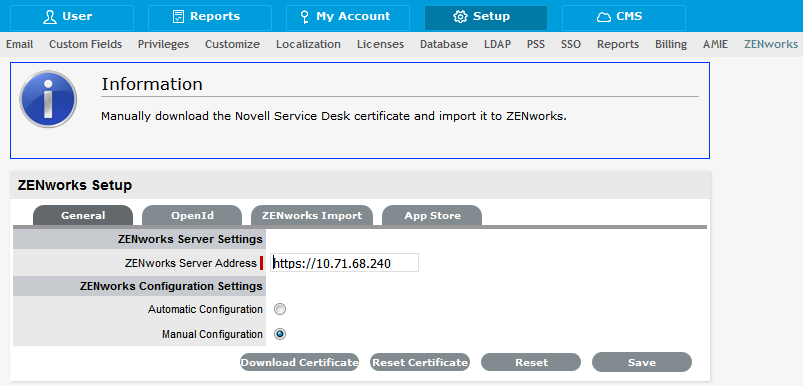Image resolution: width=803 pixels, height=386 pixels.
Task: Open the Setup navigation tab
Action: pos(485,17)
